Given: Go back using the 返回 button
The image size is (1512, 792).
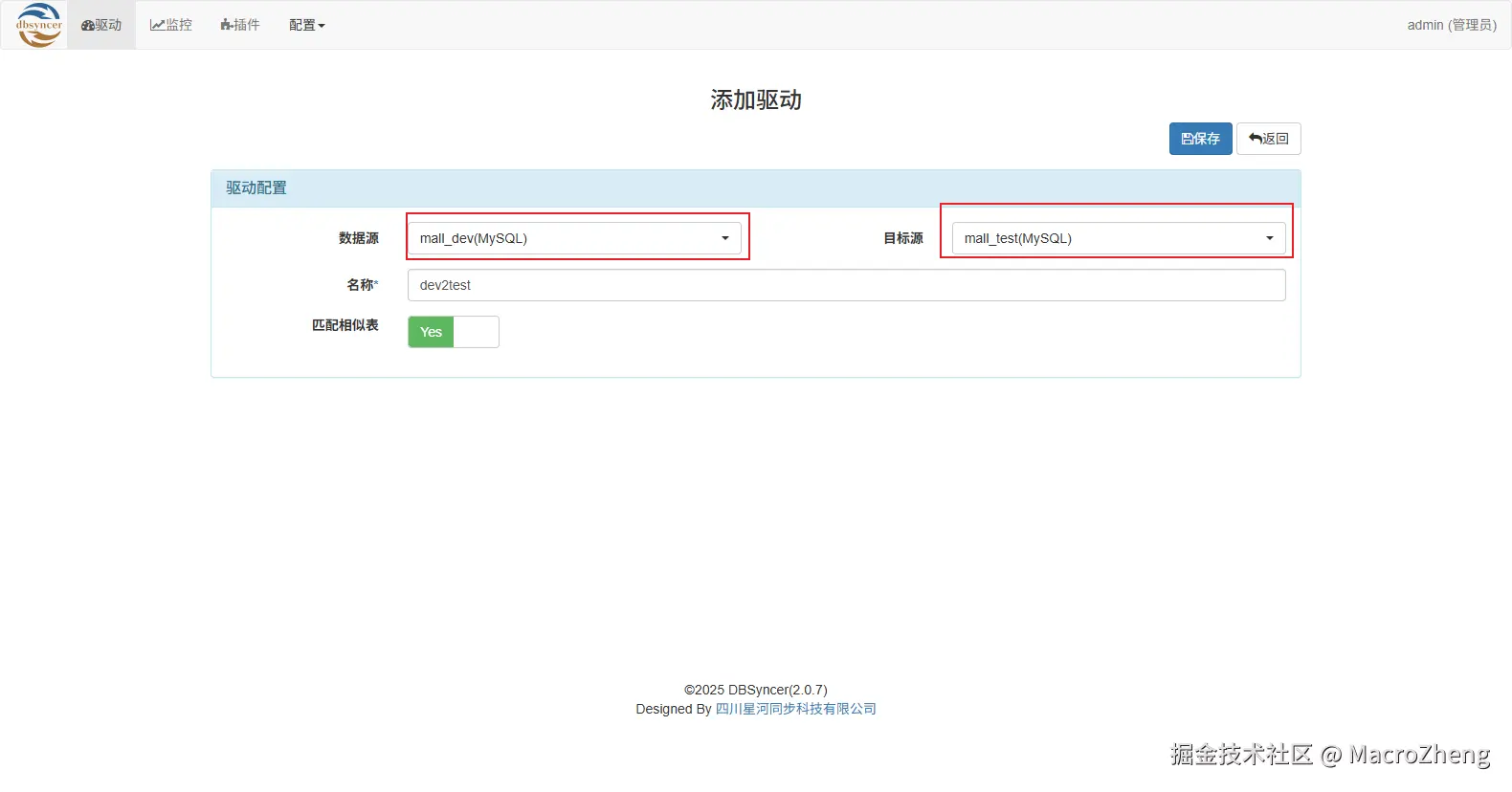Looking at the screenshot, I should (x=1269, y=139).
